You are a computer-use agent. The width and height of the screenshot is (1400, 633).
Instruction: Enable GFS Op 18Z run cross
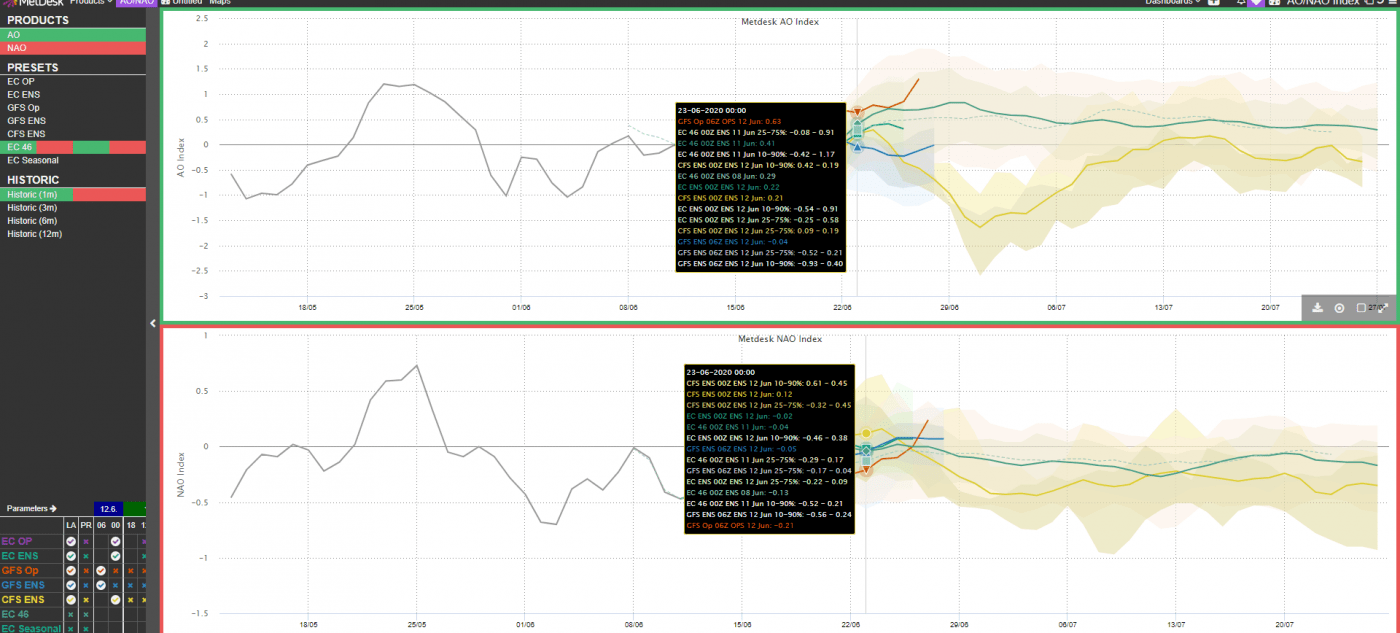coord(130,570)
